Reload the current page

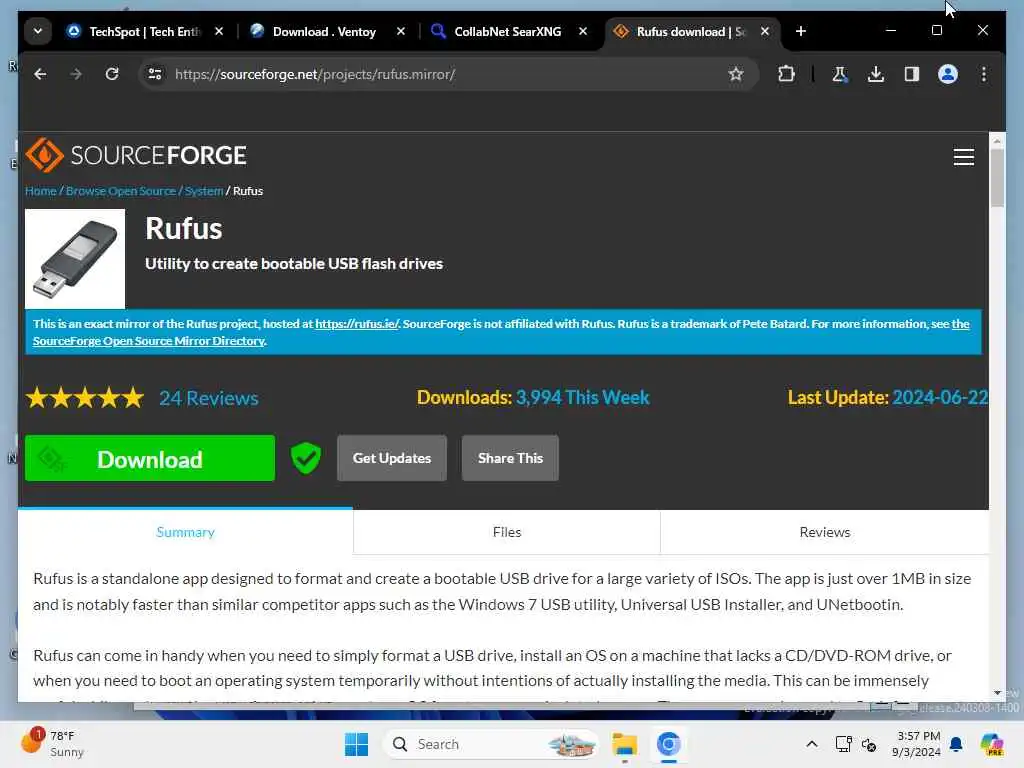112,74
